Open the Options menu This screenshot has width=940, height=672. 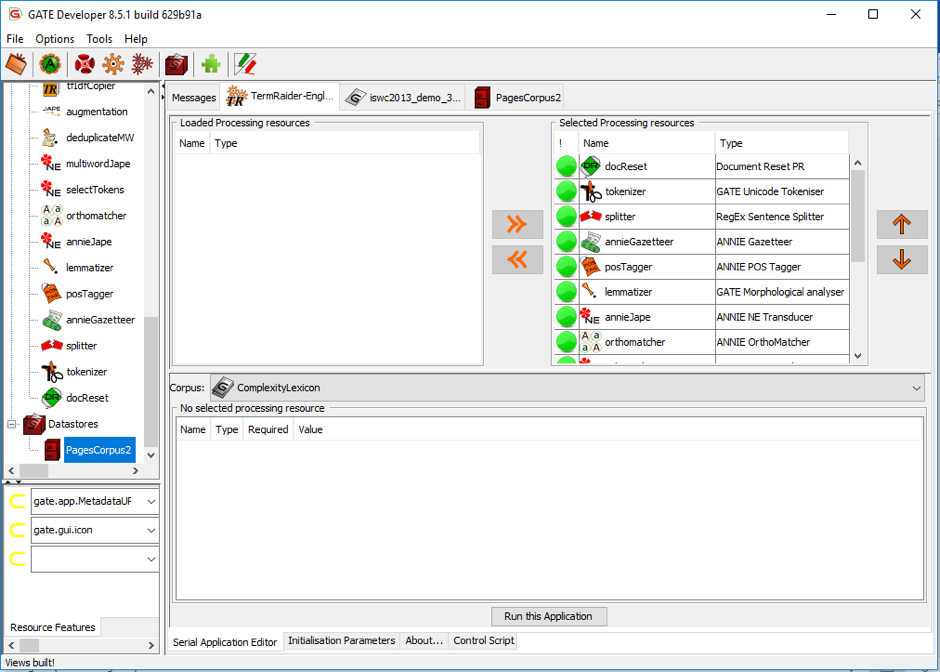pyautogui.click(x=55, y=39)
